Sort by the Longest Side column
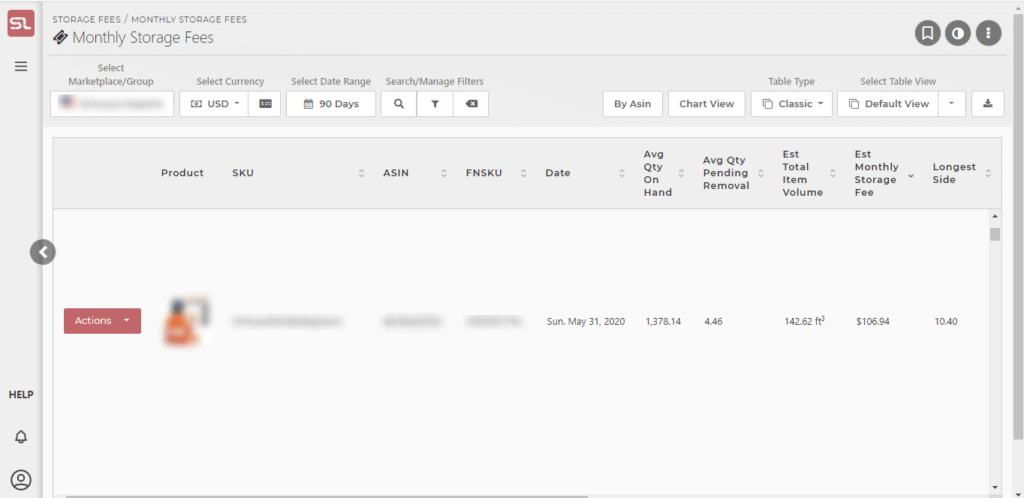 tap(988, 173)
